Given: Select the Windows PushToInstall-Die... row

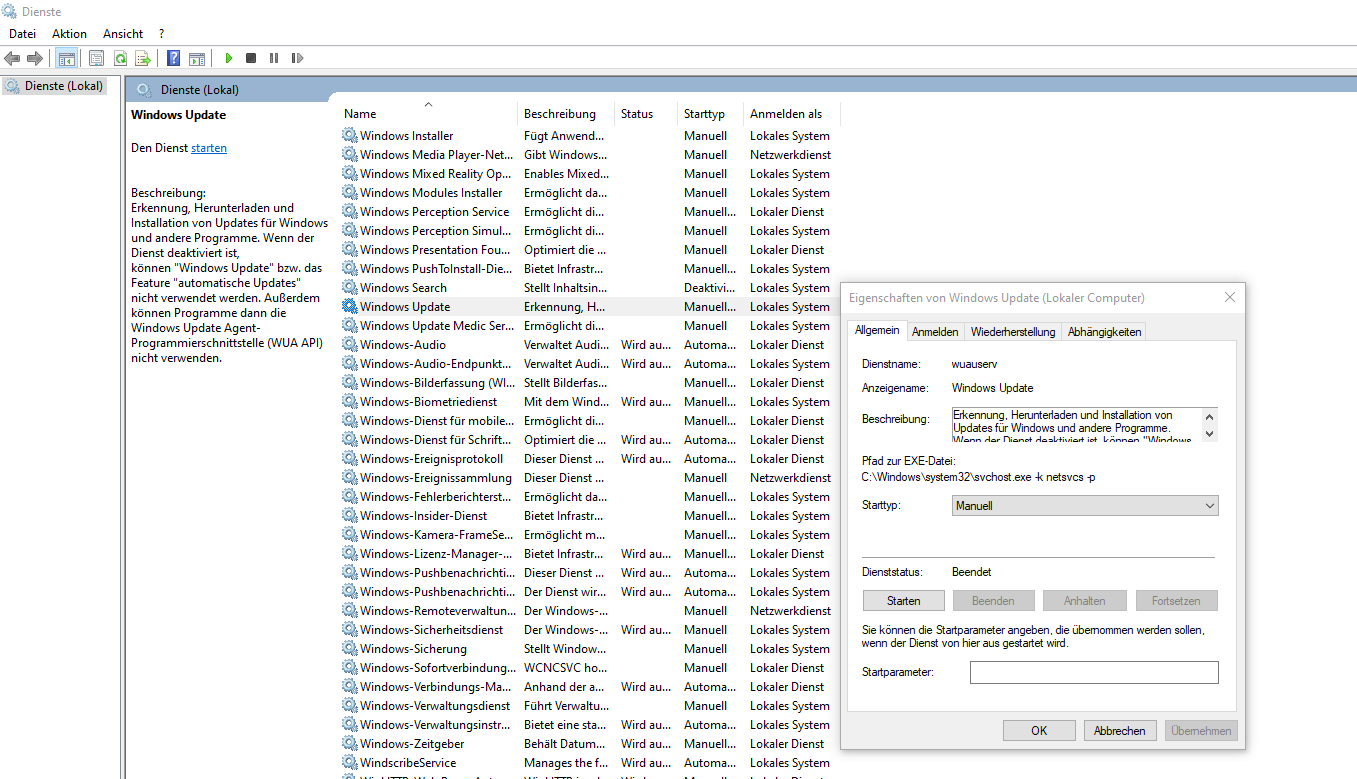Looking at the screenshot, I should click(588, 268).
